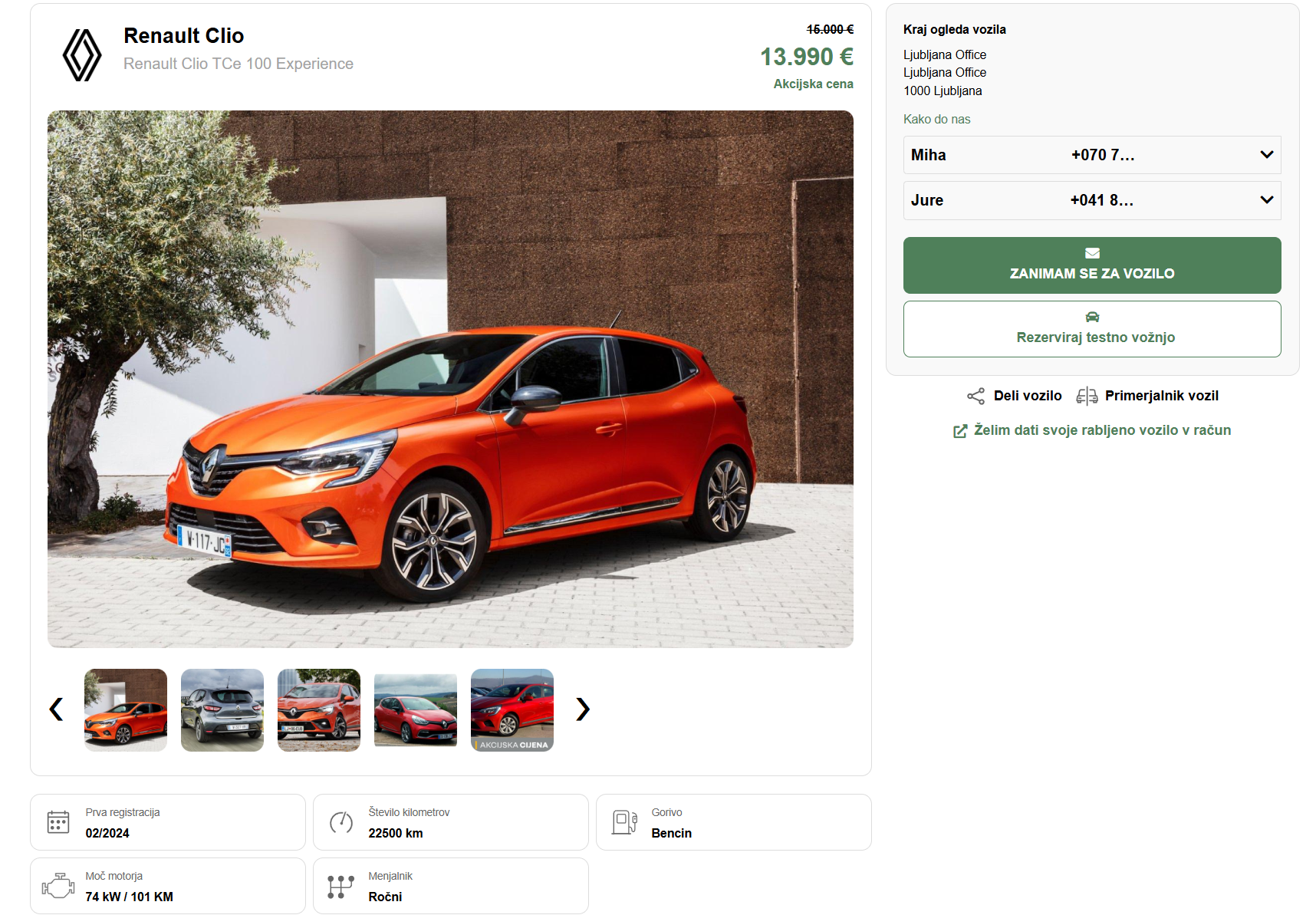
Task: Click the external link icon for trade-in
Action: [x=959, y=431]
